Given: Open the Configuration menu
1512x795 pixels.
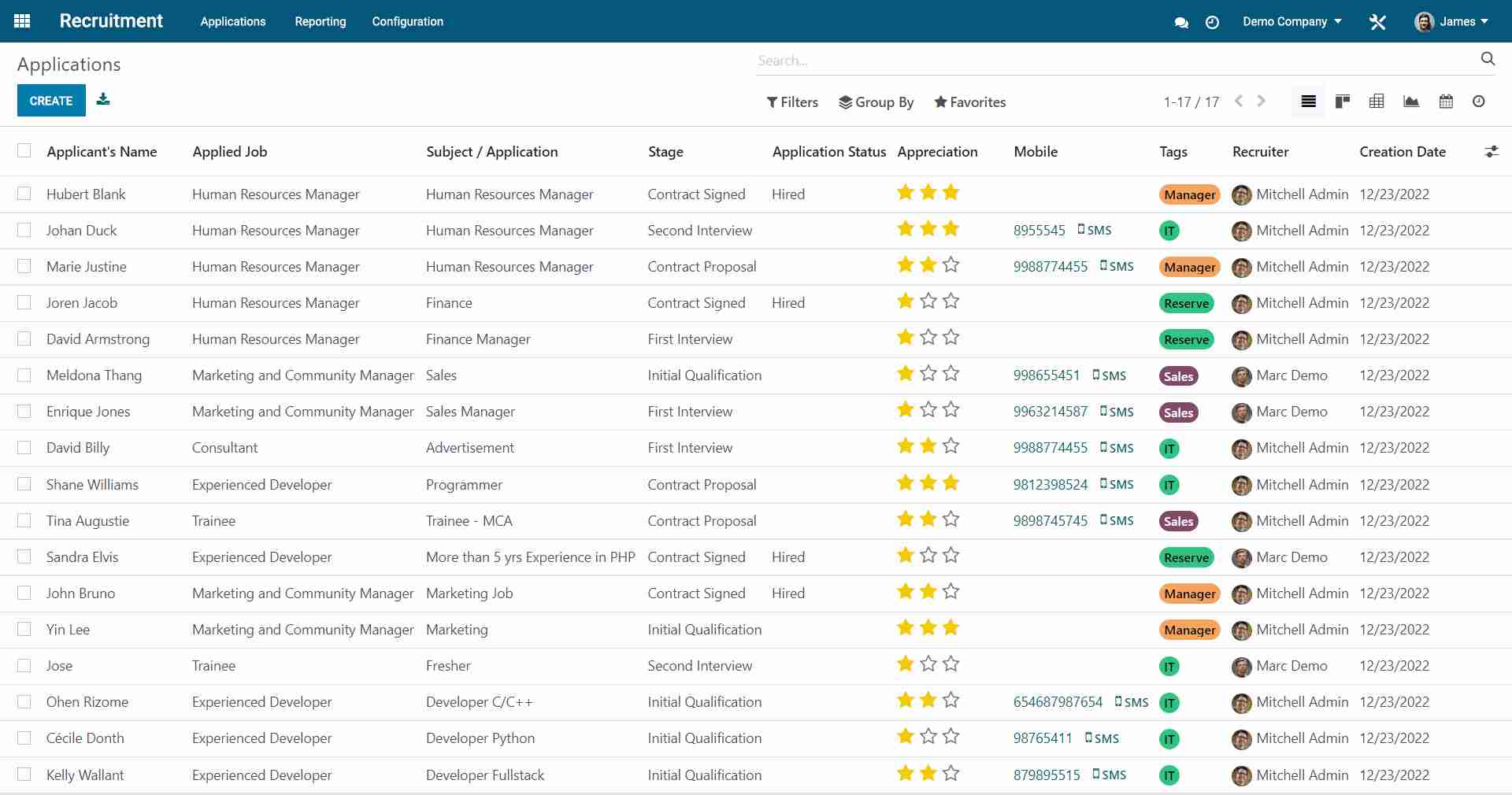Looking at the screenshot, I should pos(408,22).
